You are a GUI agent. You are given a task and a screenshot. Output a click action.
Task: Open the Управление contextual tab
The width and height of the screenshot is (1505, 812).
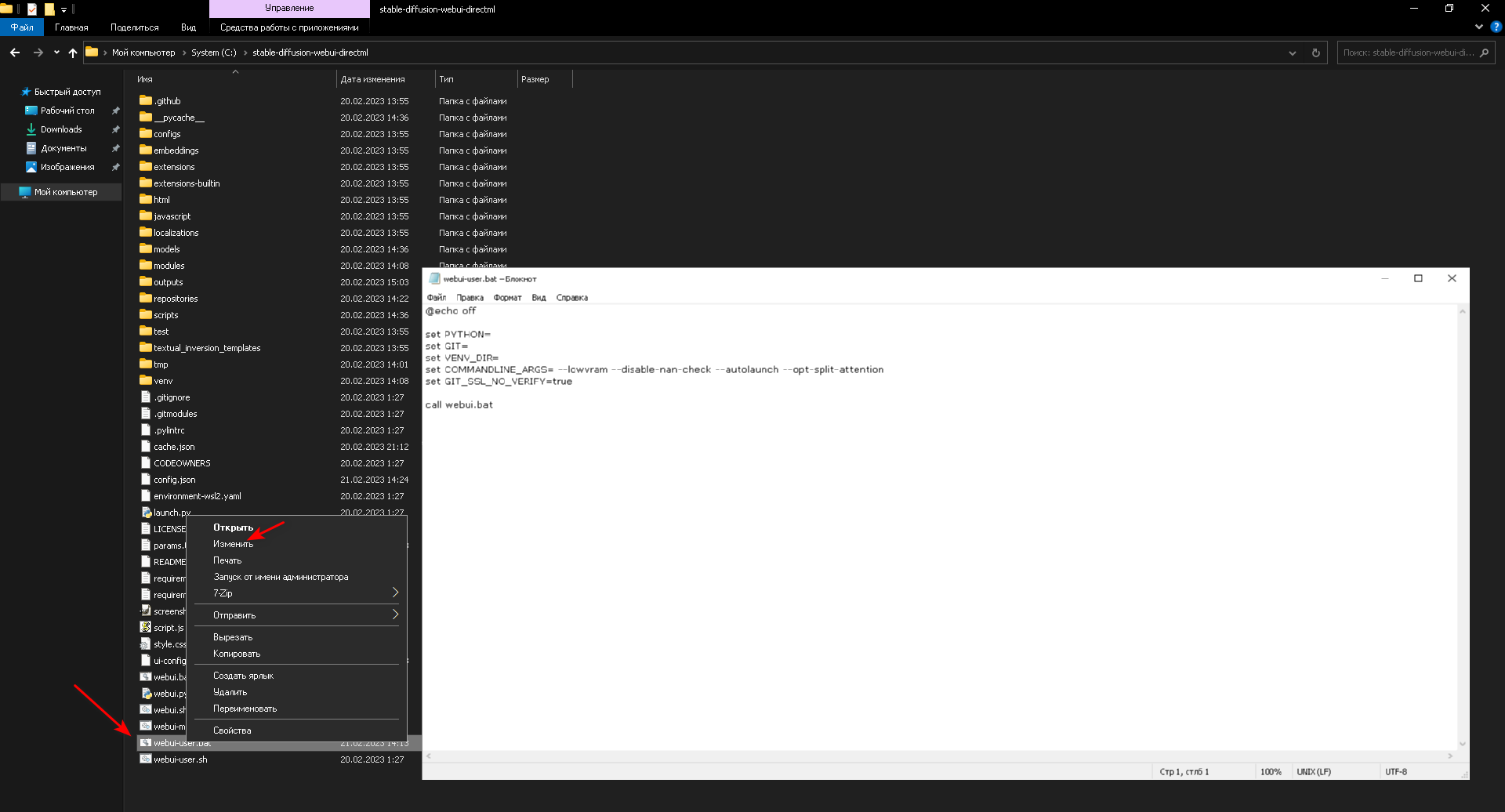pos(289,8)
